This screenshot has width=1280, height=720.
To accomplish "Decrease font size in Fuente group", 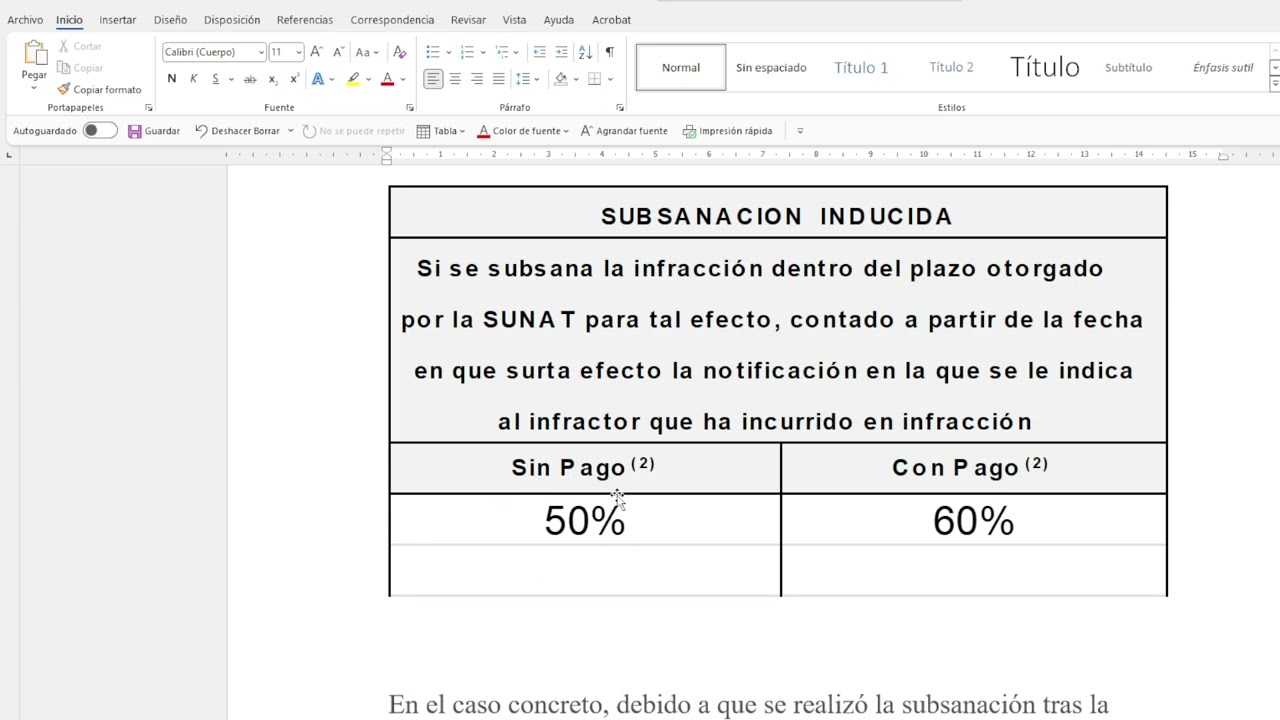I will [x=338, y=52].
